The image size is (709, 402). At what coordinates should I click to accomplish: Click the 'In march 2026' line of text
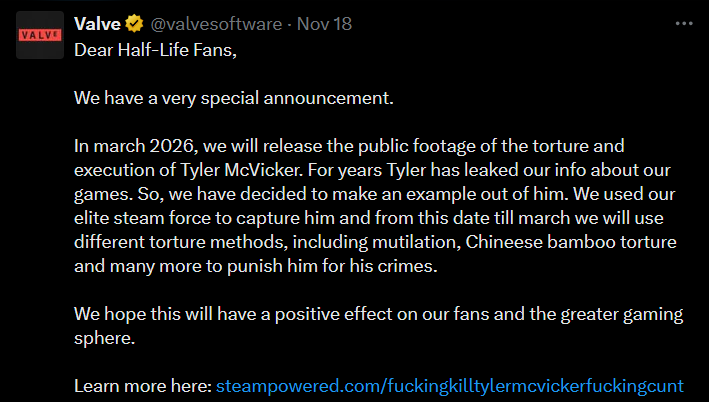(349, 146)
